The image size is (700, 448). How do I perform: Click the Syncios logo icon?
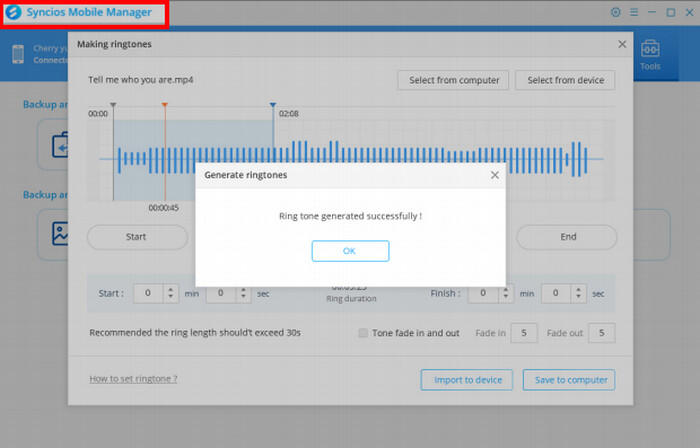(14, 13)
